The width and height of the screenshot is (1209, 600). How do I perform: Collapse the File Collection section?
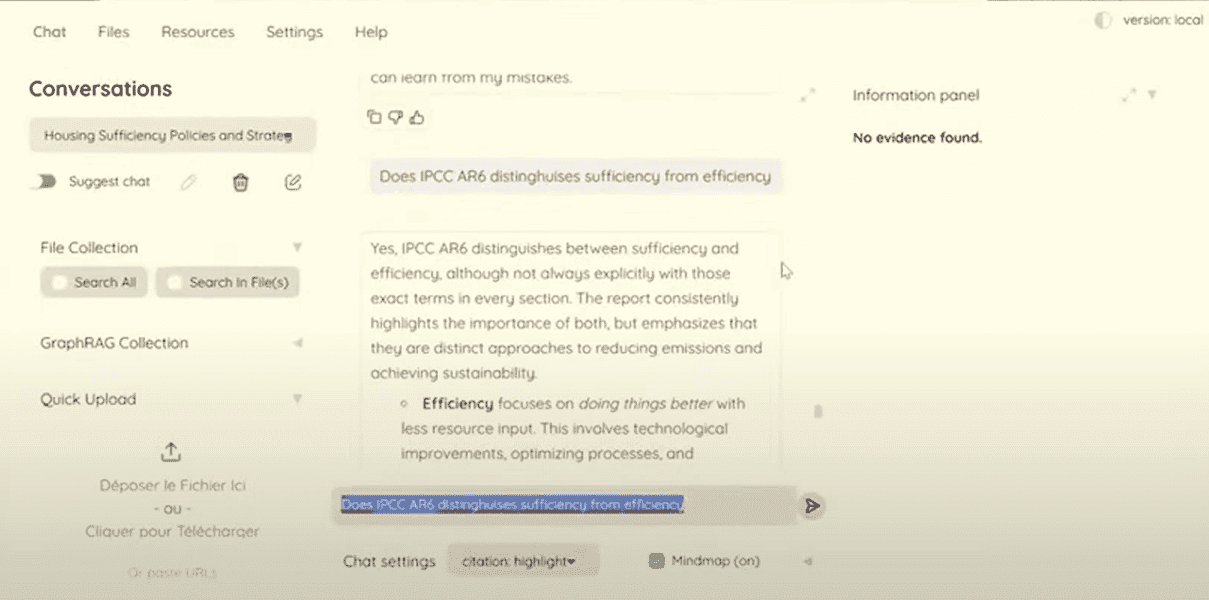297,247
